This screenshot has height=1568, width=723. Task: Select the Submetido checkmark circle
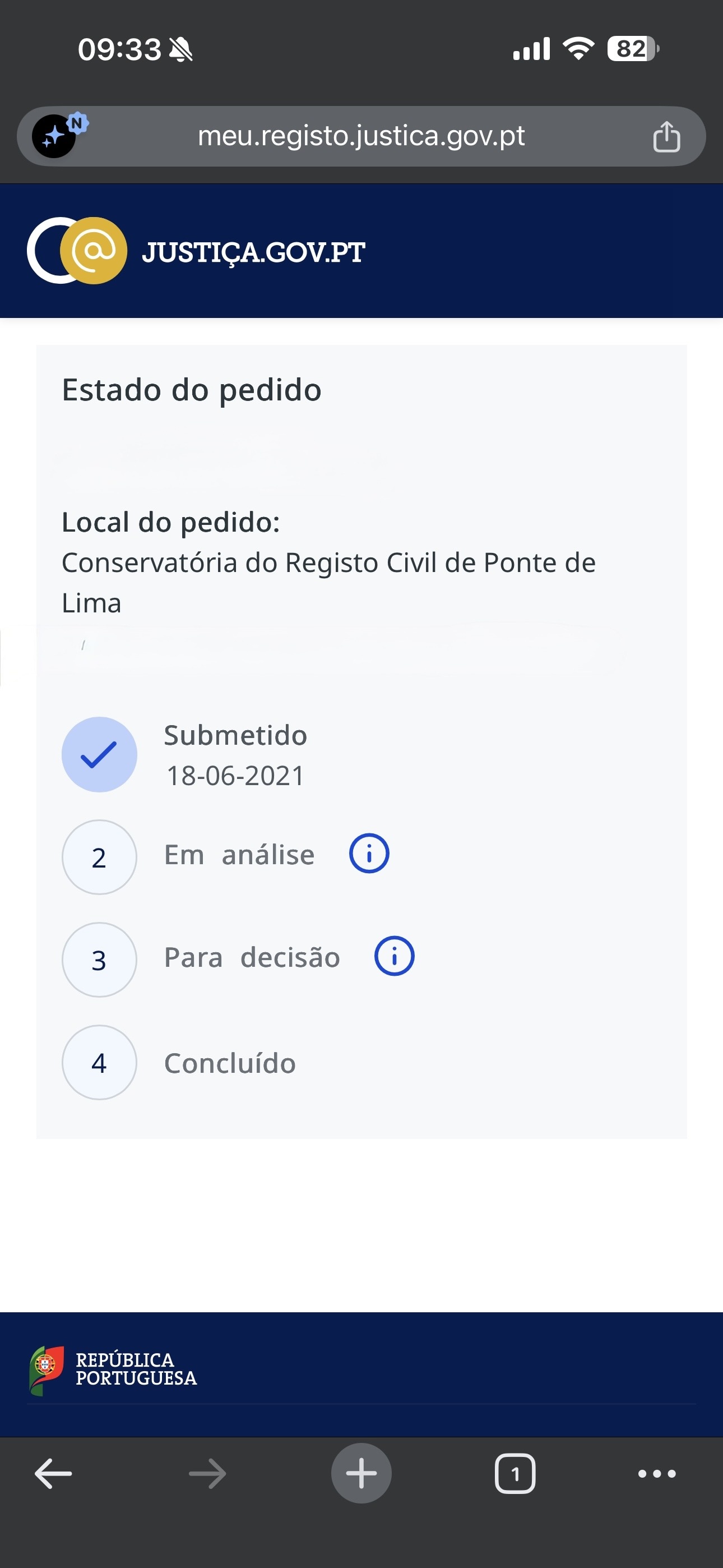point(99,754)
